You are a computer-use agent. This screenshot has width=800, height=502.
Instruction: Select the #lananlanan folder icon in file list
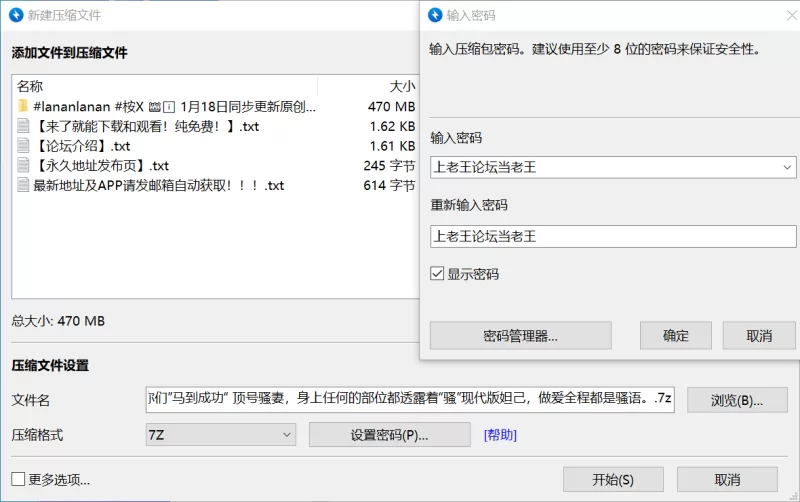pyautogui.click(x=23, y=106)
